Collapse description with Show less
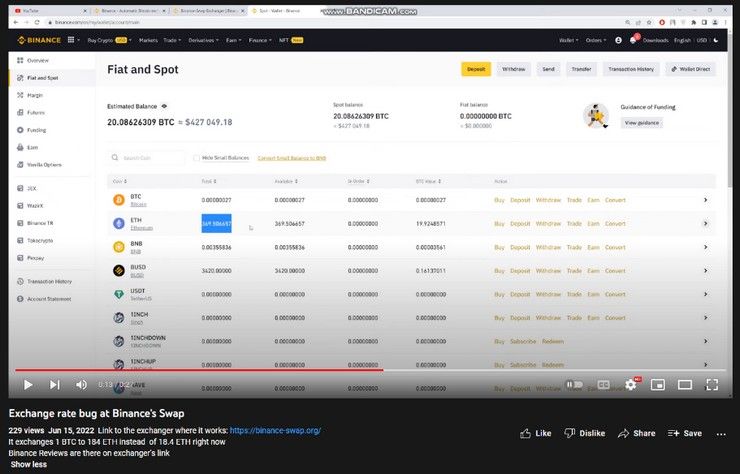 click(x=29, y=464)
